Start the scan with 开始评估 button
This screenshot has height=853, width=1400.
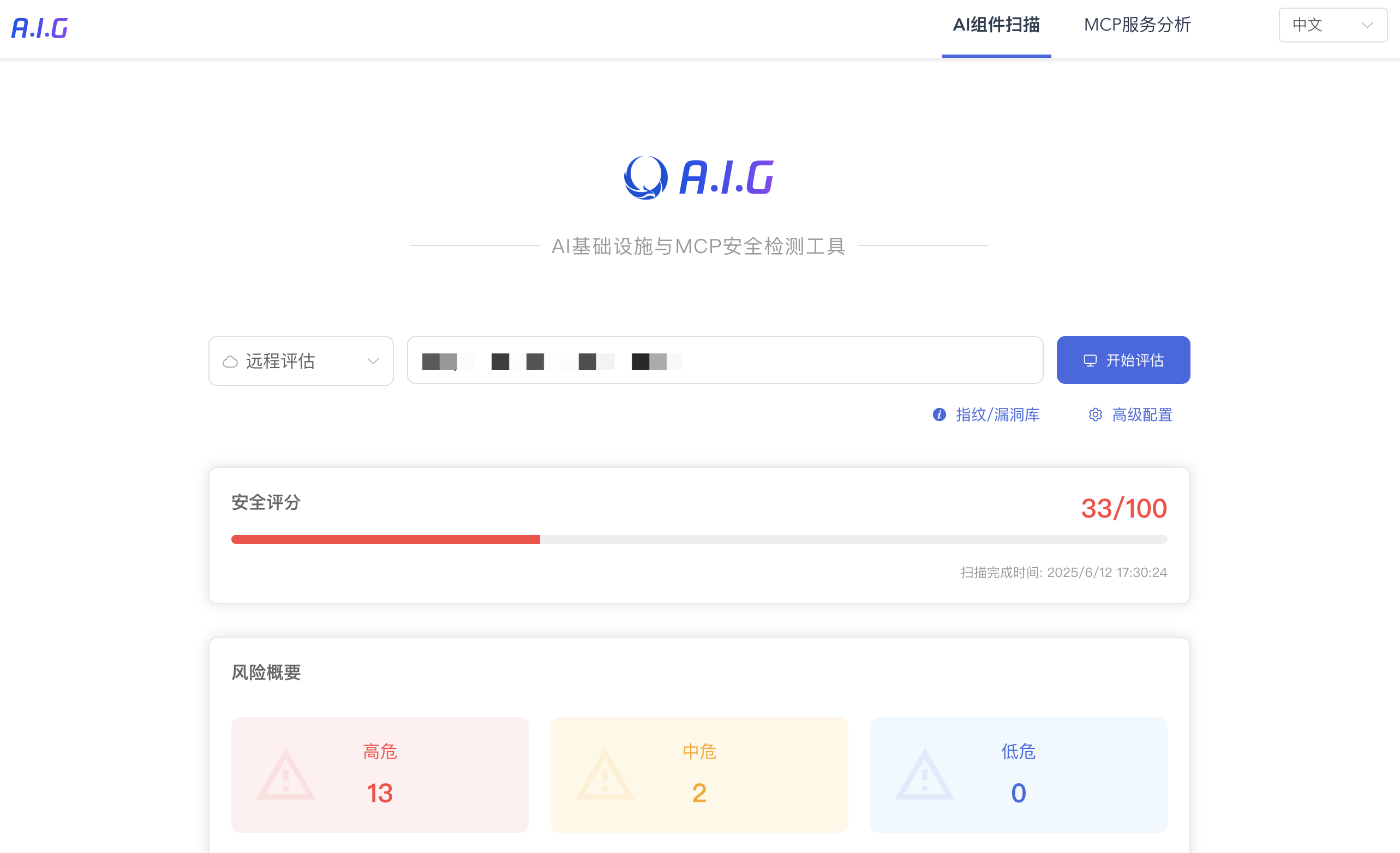coord(1123,360)
